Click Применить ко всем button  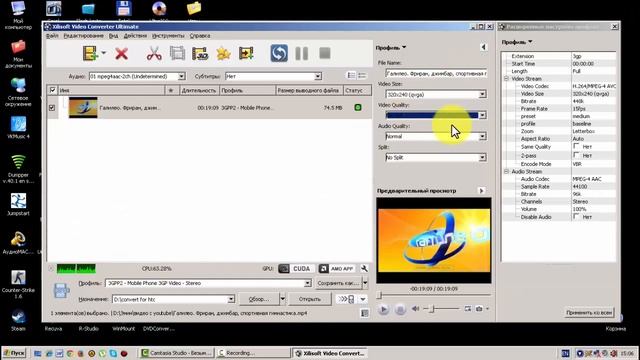(589, 313)
